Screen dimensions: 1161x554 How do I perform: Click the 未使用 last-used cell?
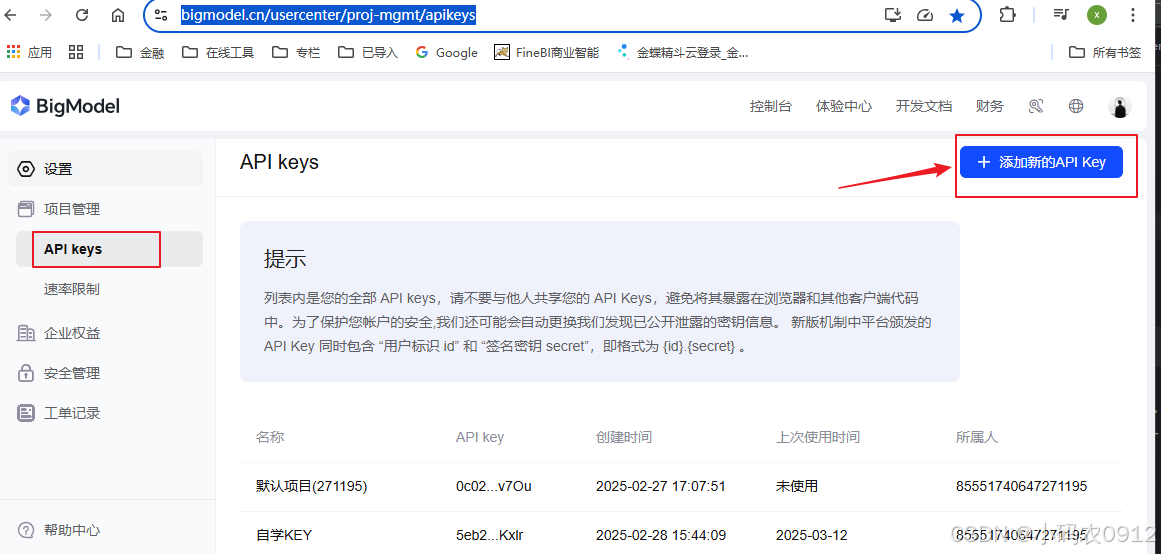coord(797,487)
